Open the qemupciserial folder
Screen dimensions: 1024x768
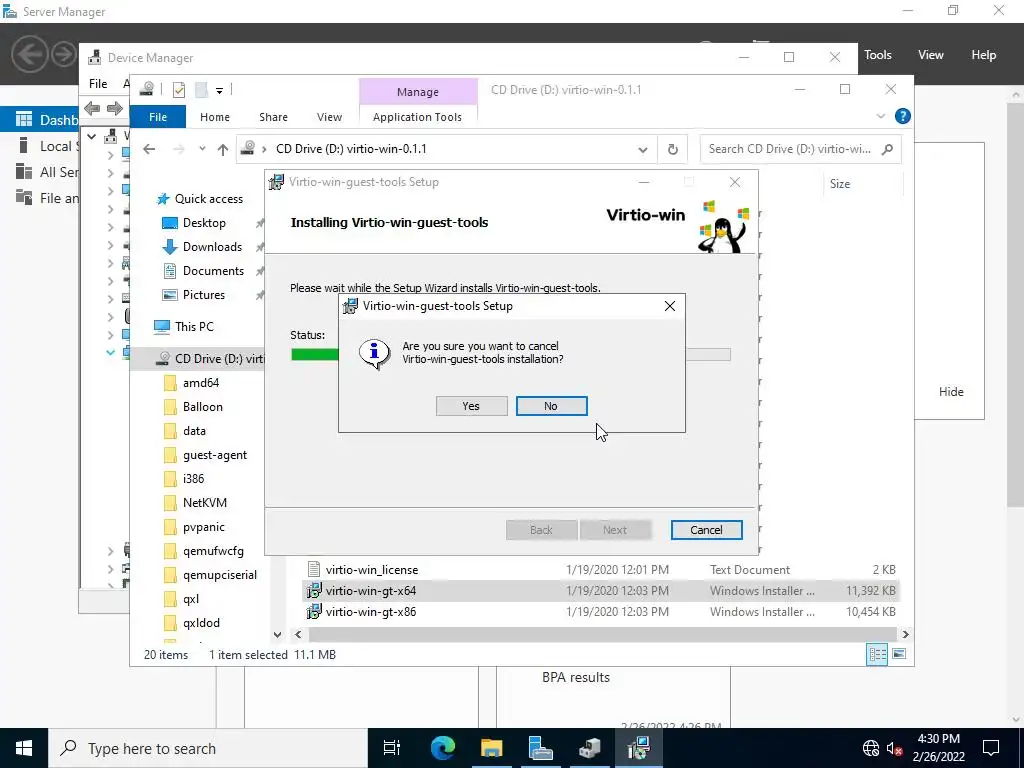(x=219, y=575)
